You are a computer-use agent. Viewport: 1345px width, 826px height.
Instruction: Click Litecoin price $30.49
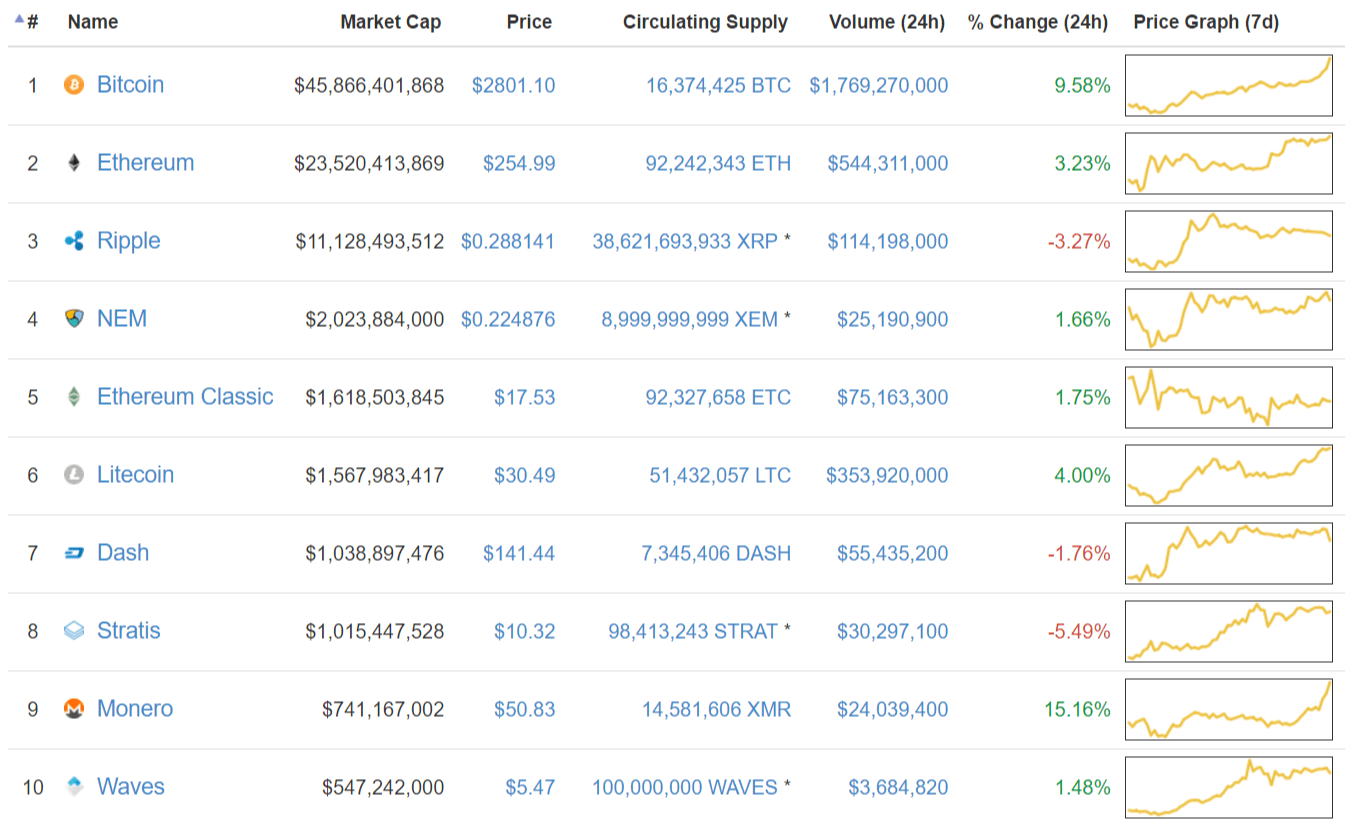click(524, 475)
